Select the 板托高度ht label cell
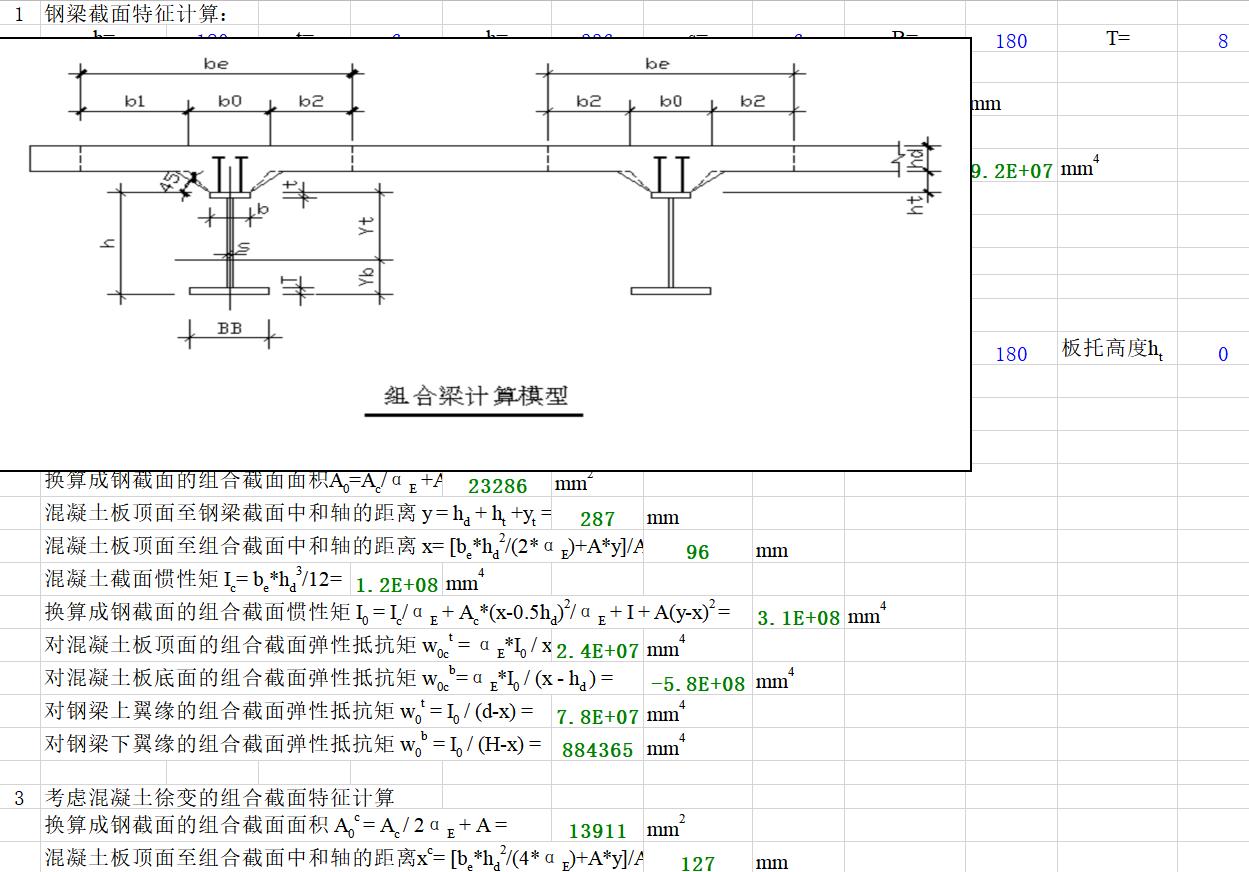 tap(1112, 350)
